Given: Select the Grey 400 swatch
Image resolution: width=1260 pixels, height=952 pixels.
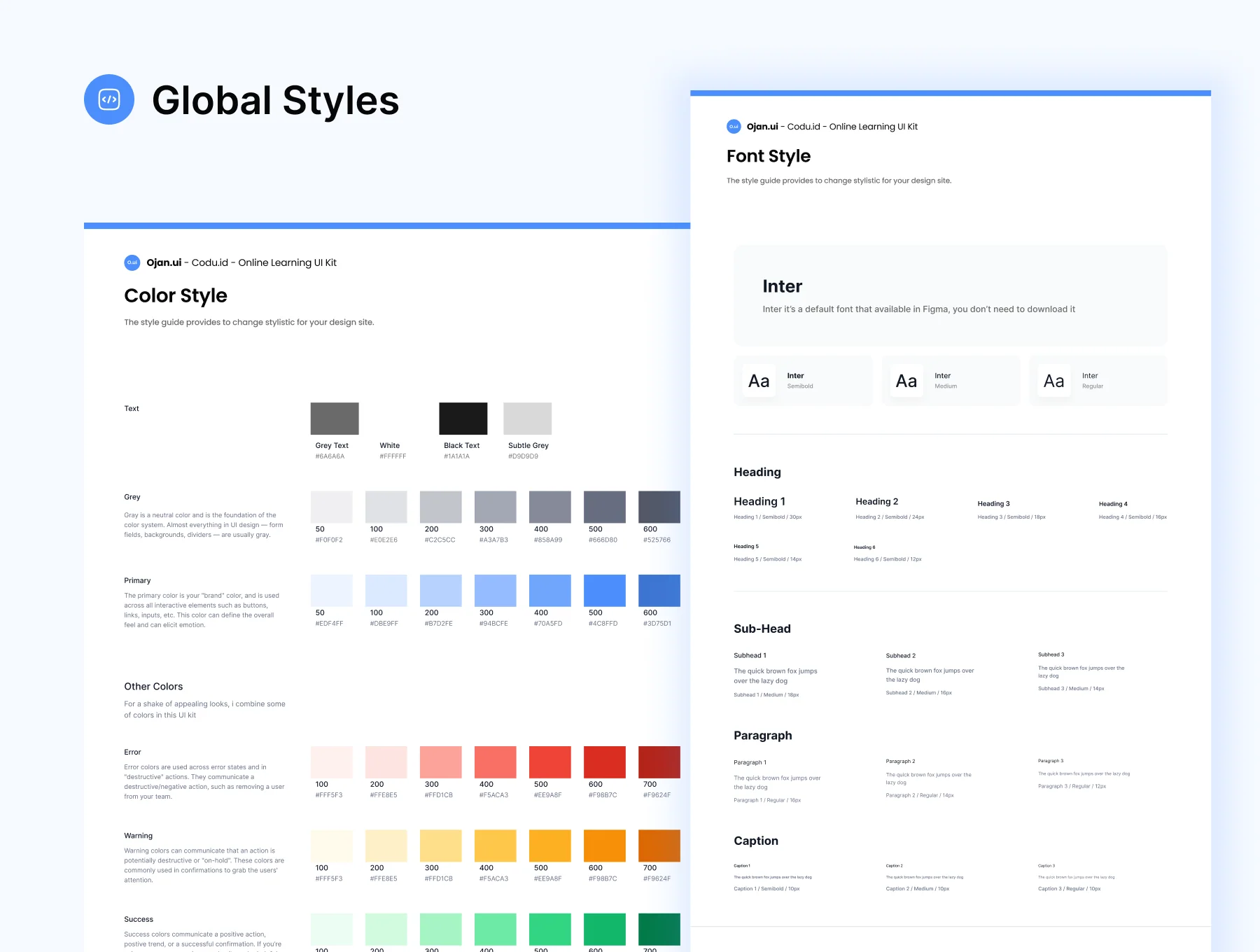Looking at the screenshot, I should point(550,507).
